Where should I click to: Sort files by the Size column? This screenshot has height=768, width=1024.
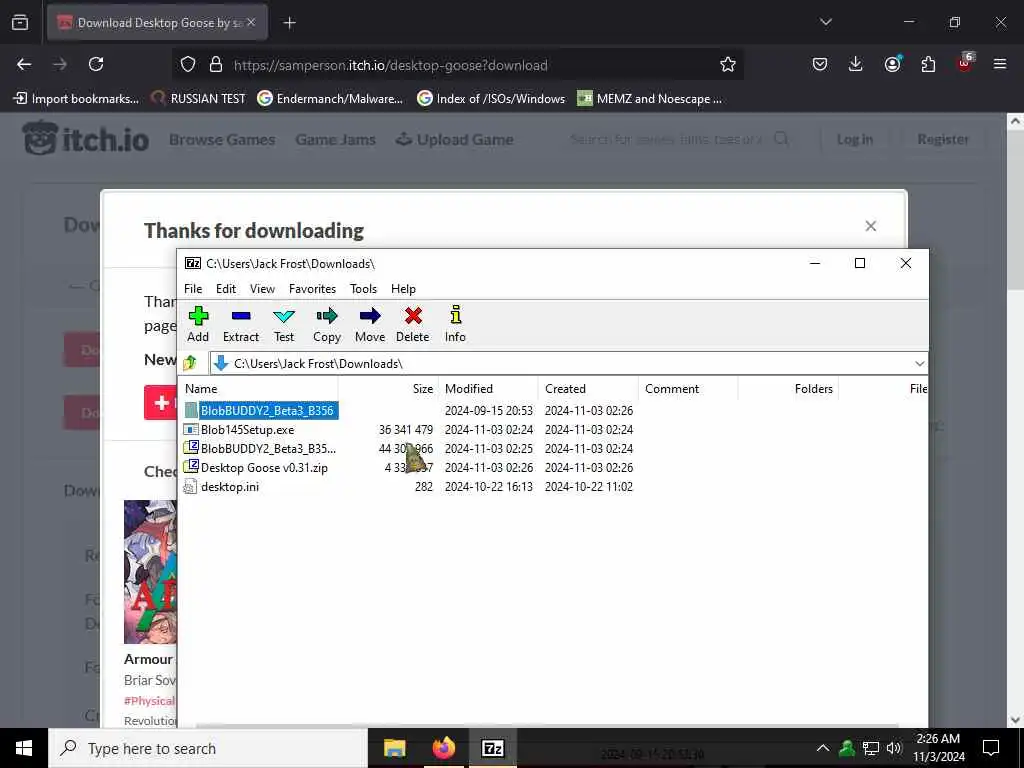point(389,389)
